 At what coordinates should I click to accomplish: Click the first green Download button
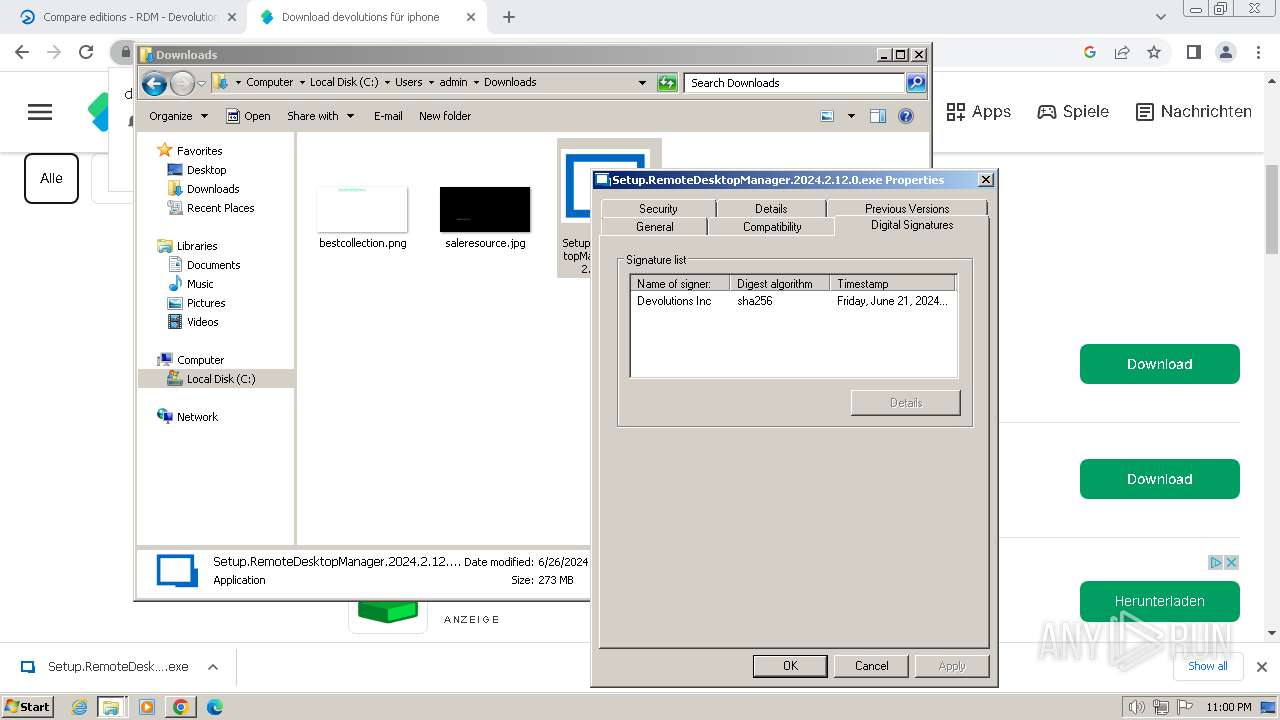pyautogui.click(x=1159, y=364)
